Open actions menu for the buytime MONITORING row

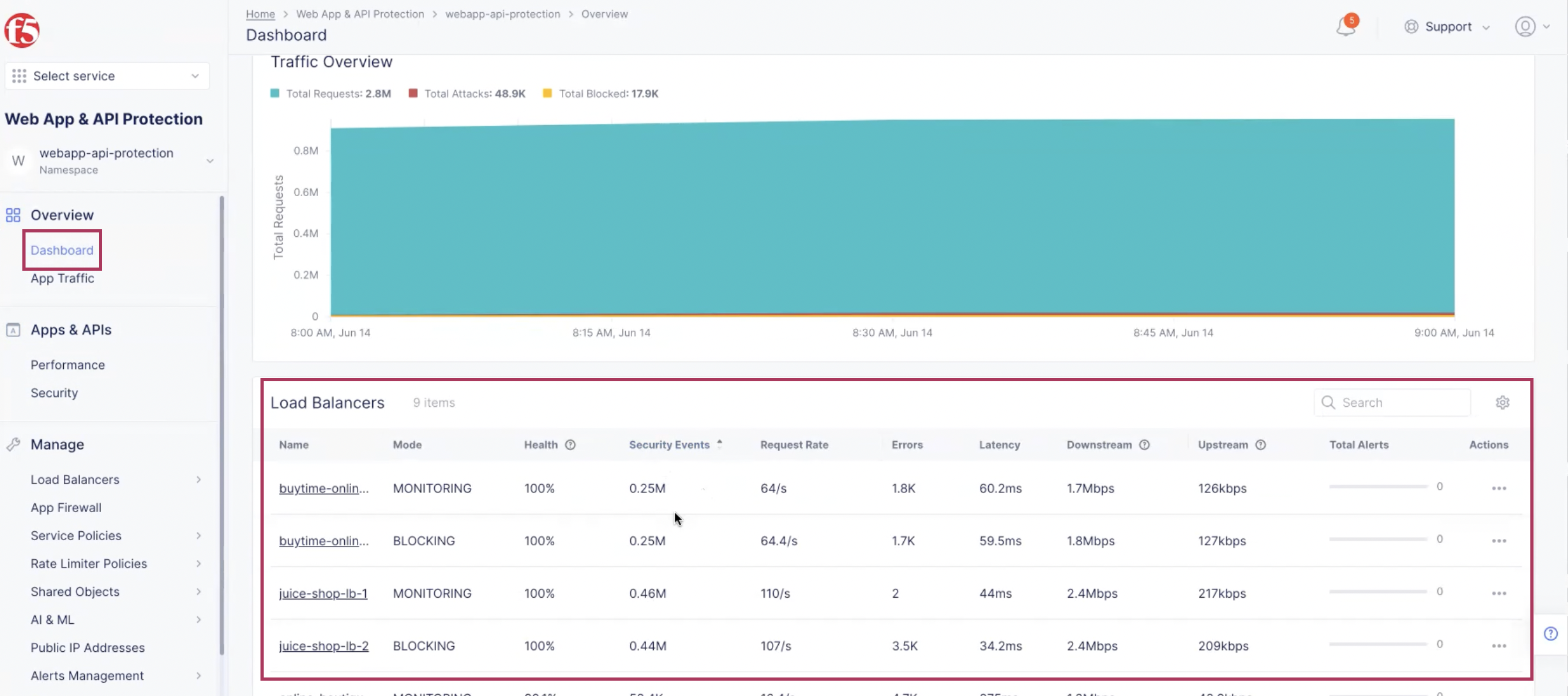1498,488
